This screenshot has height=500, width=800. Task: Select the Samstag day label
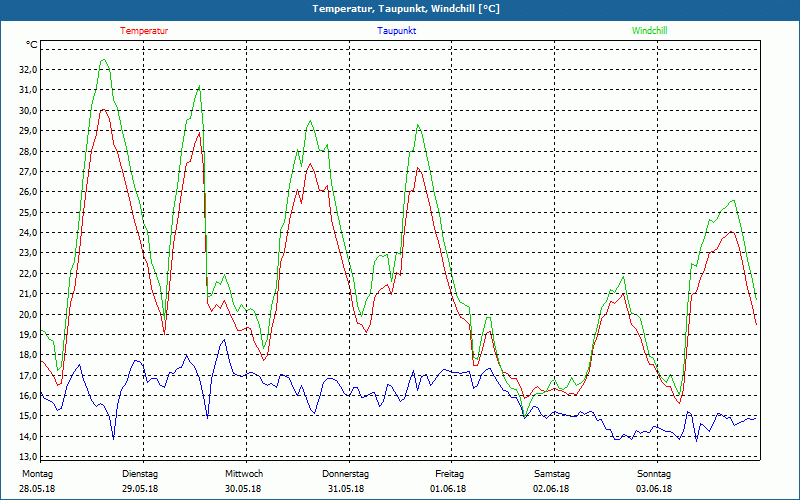tap(552, 474)
